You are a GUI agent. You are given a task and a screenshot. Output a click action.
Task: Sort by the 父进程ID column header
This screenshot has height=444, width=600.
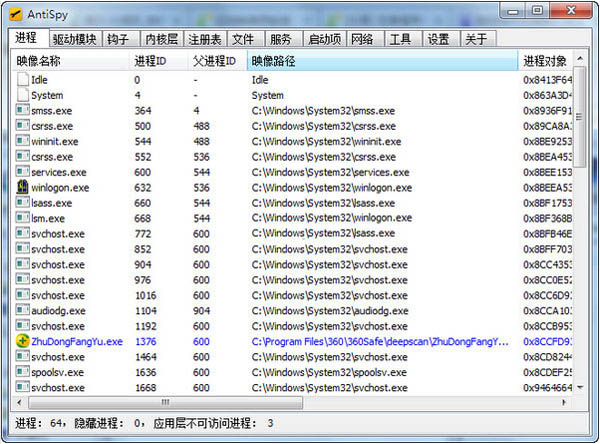coord(218,61)
